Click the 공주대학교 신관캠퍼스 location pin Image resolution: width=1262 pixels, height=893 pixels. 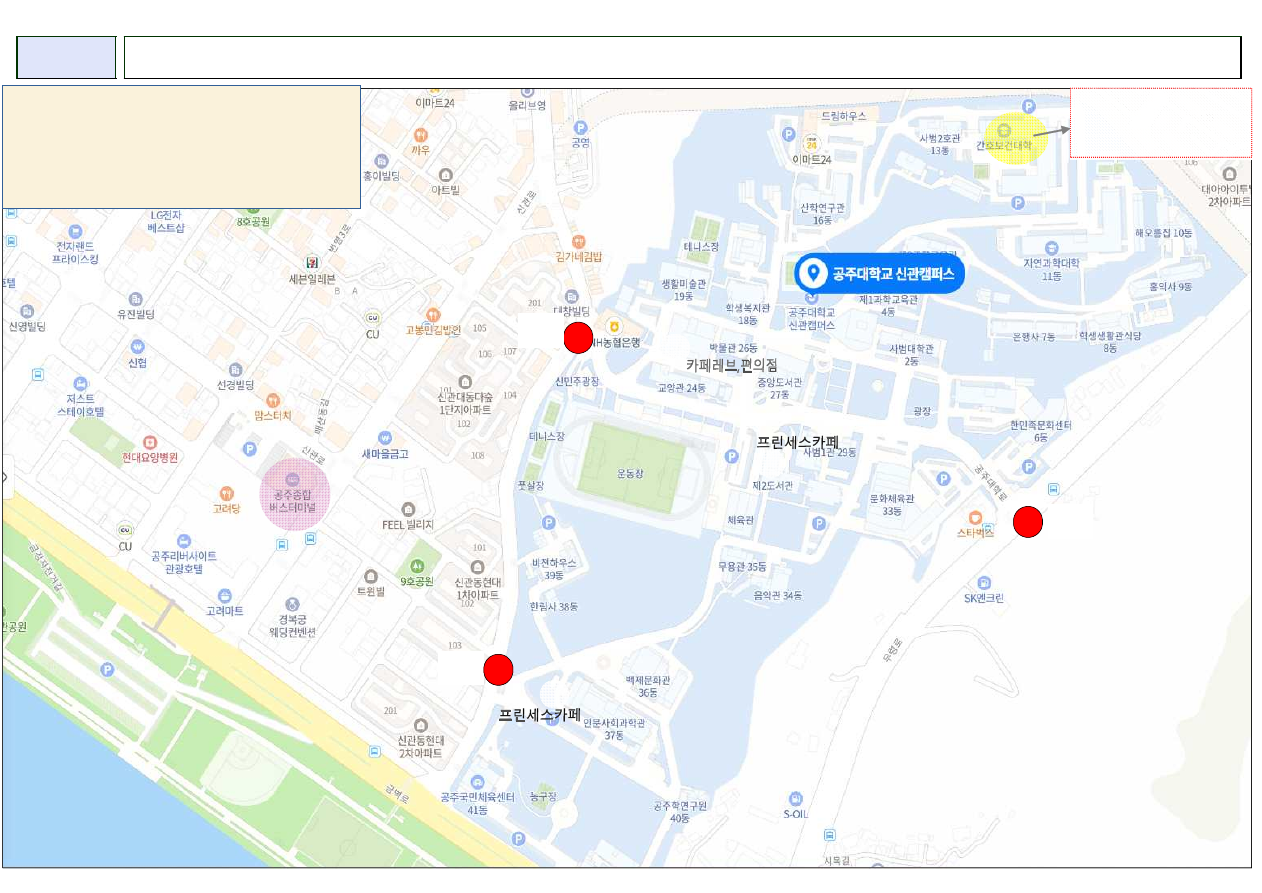(x=814, y=273)
